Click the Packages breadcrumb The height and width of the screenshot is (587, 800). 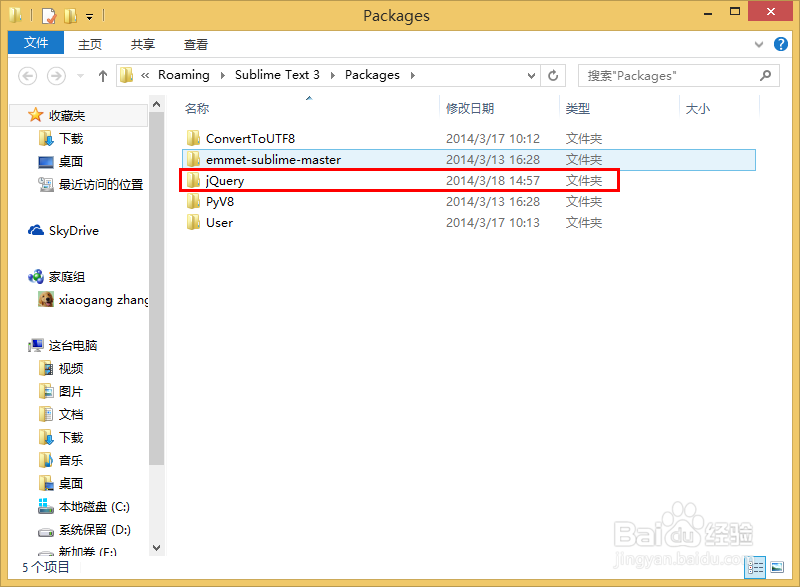click(x=372, y=75)
